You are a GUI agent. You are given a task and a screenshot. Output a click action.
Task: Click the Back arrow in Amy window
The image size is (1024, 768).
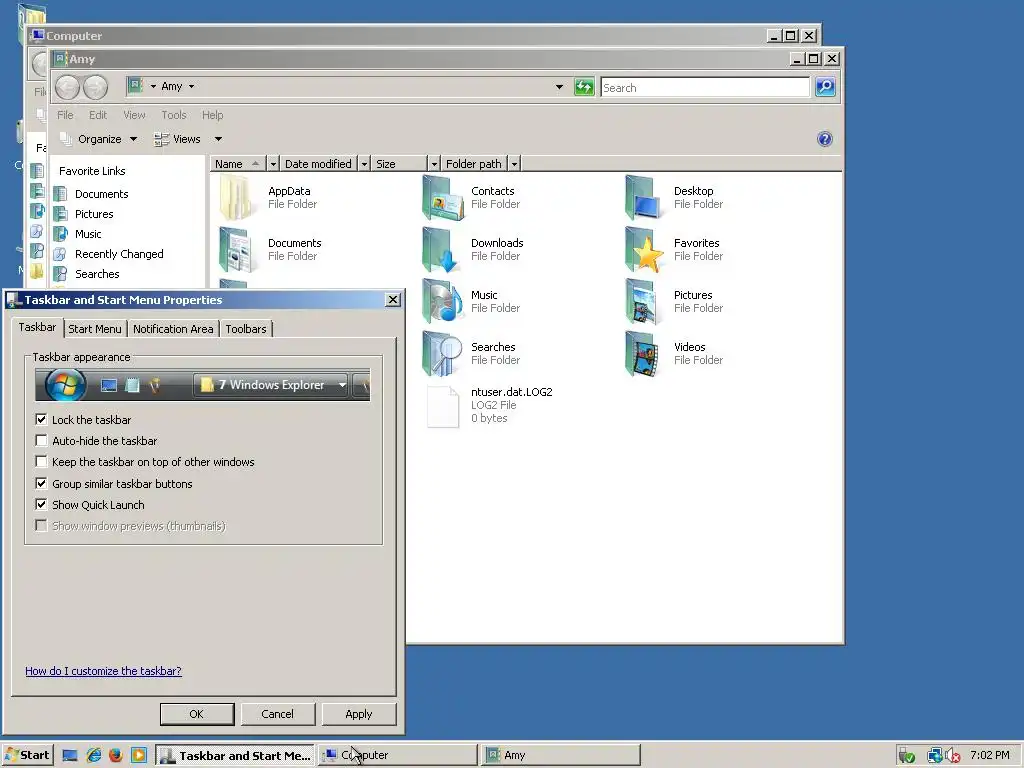(x=67, y=87)
